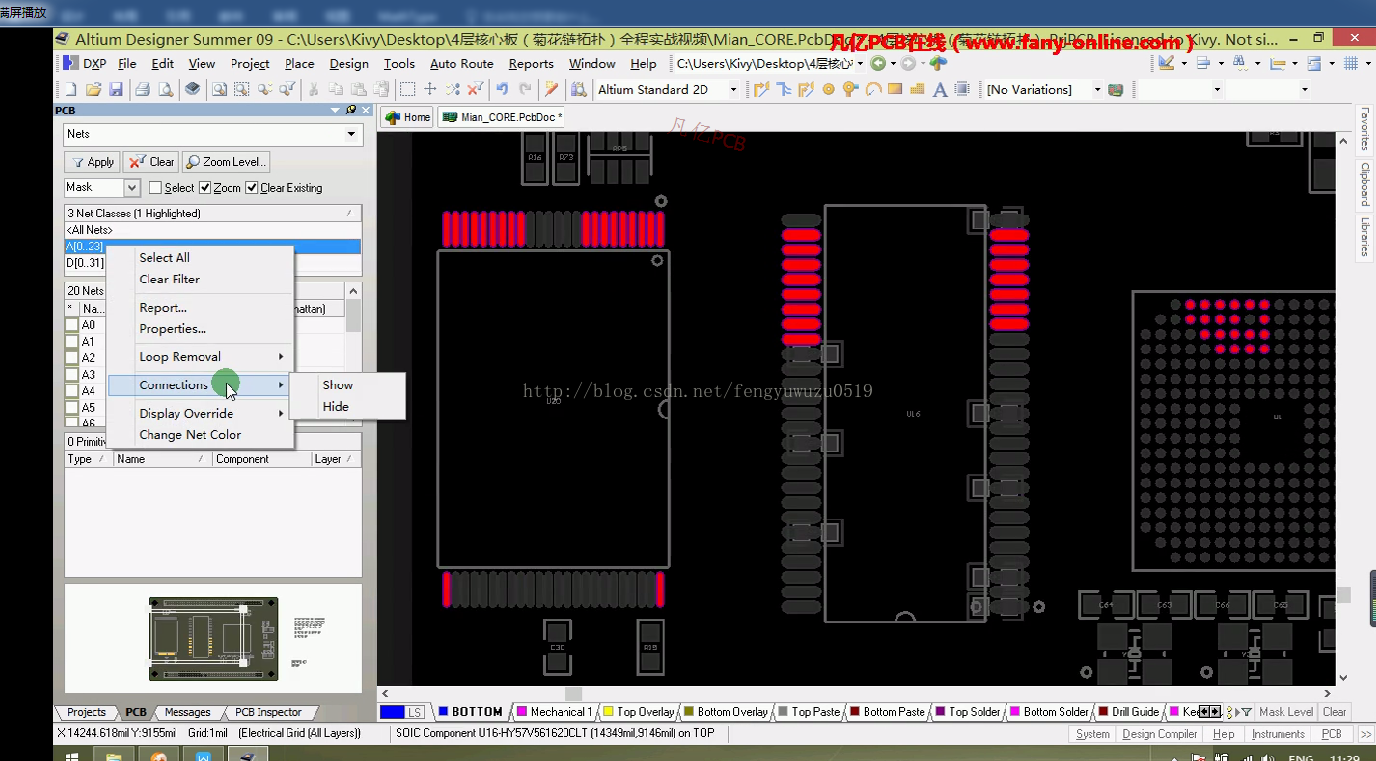Switch to the Home document tab
This screenshot has width=1376, height=761.
pos(408,117)
